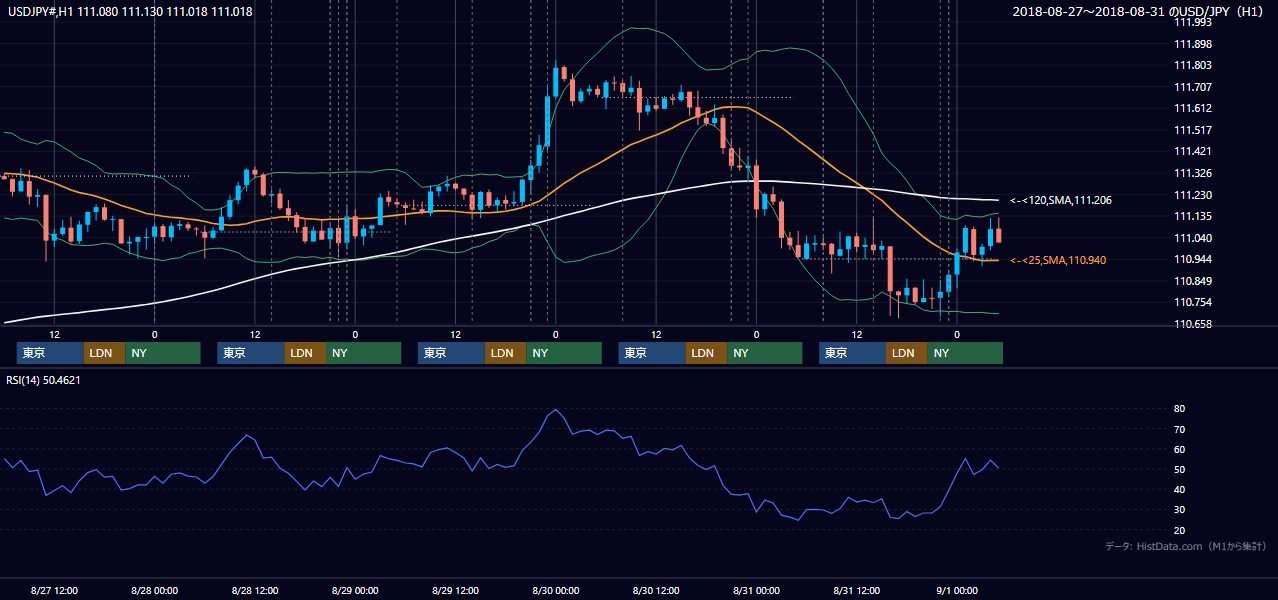
Task: Click price axis label 110.658
Action: coord(1193,324)
